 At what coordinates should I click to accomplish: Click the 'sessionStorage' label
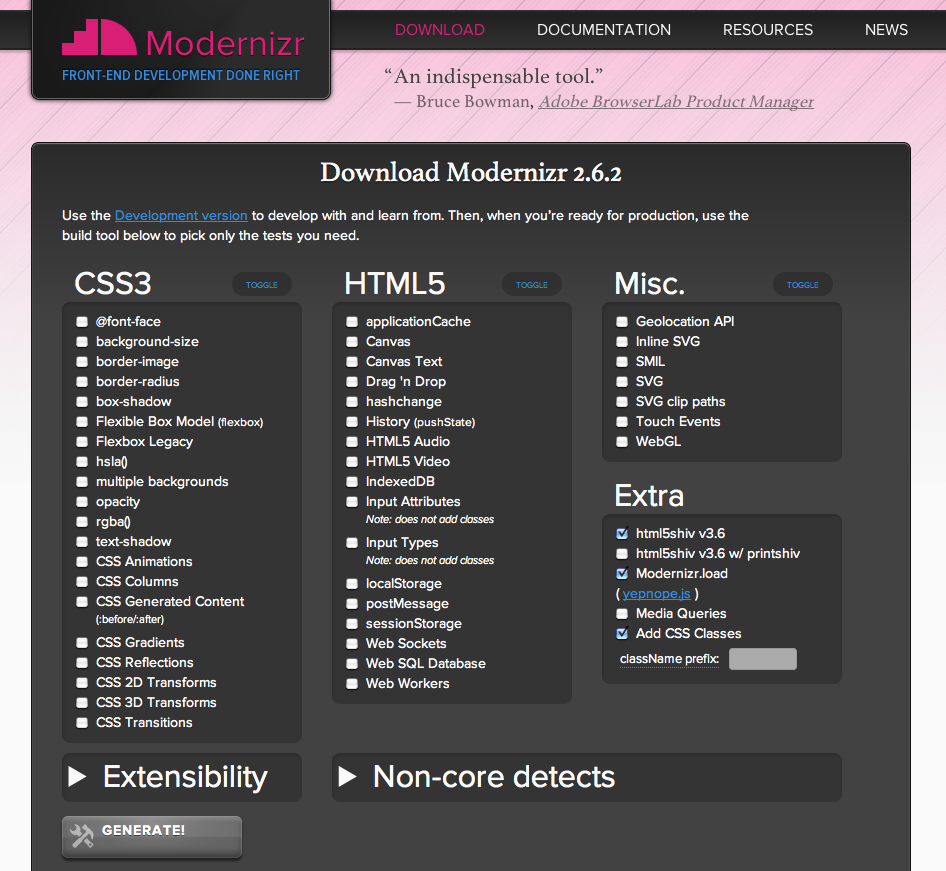pyautogui.click(x=414, y=624)
